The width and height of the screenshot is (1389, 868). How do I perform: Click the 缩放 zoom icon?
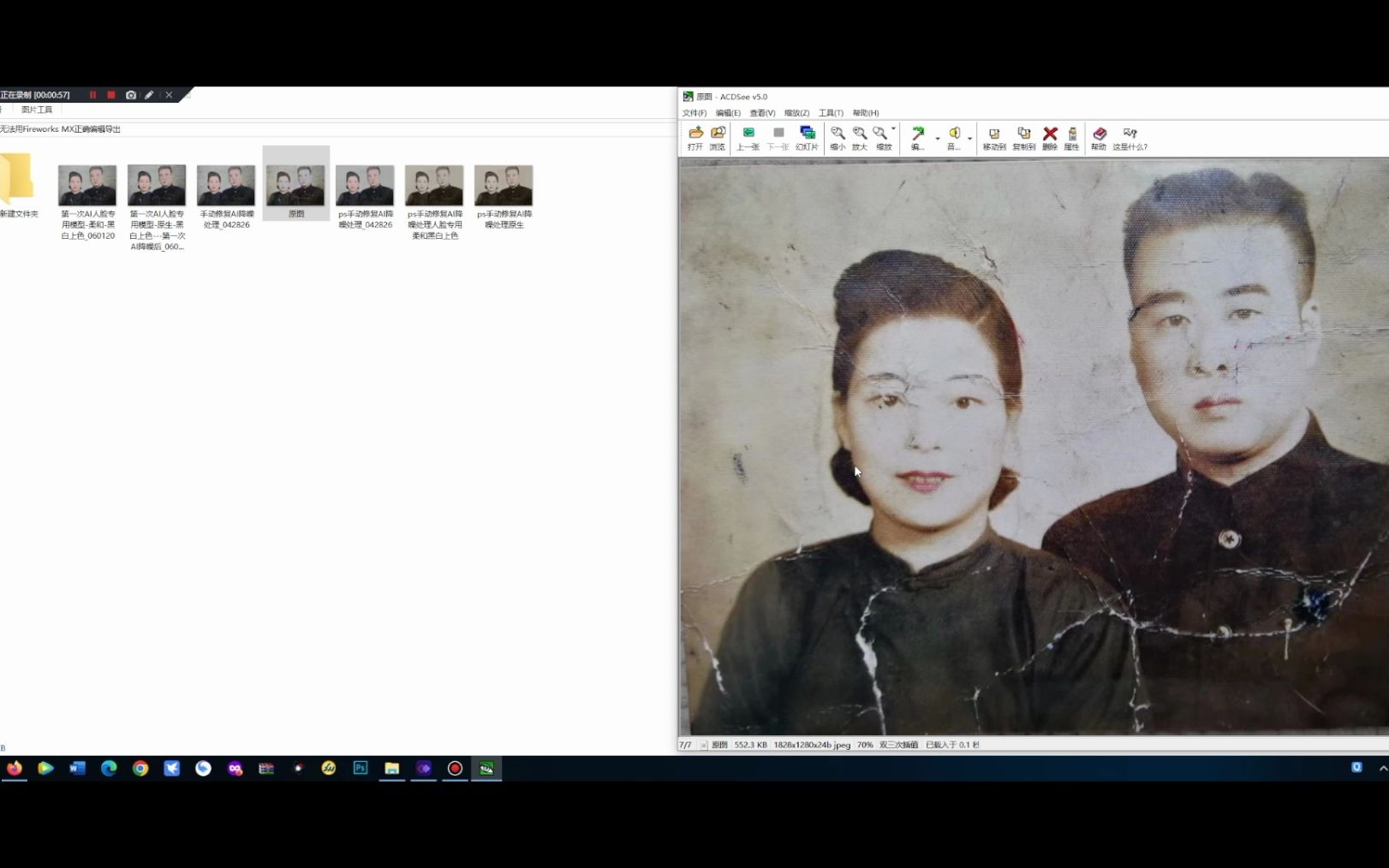[x=882, y=138]
